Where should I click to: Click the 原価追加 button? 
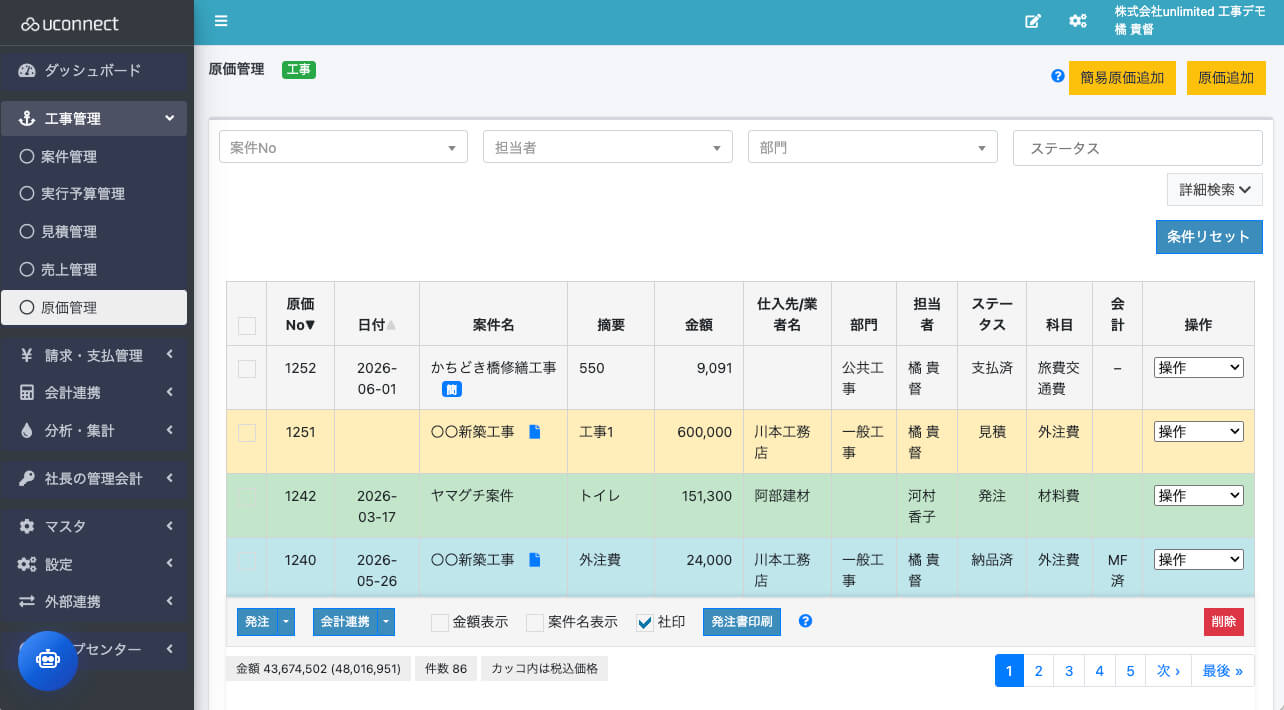[x=1226, y=78]
